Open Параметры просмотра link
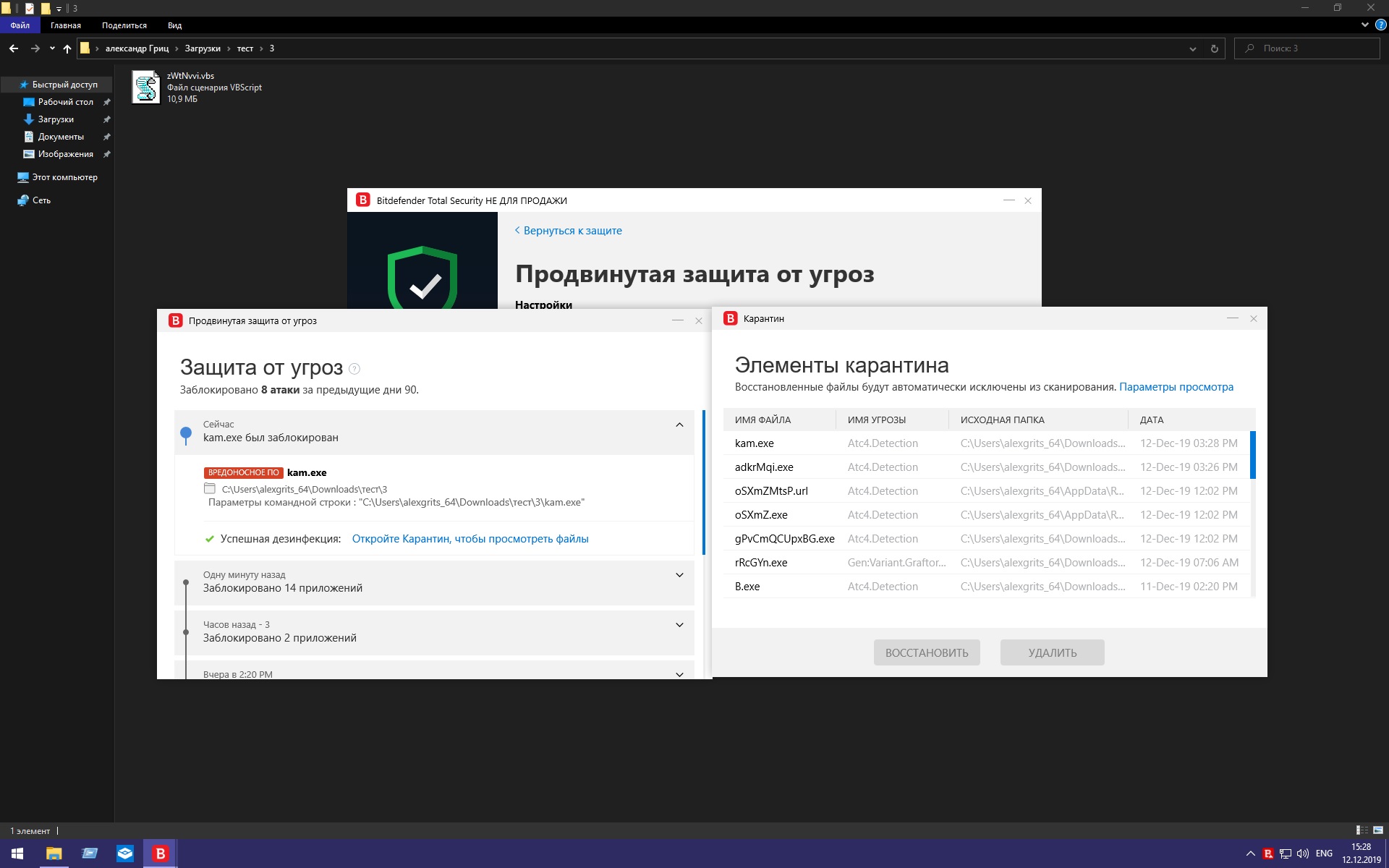 (x=1176, y=387)
